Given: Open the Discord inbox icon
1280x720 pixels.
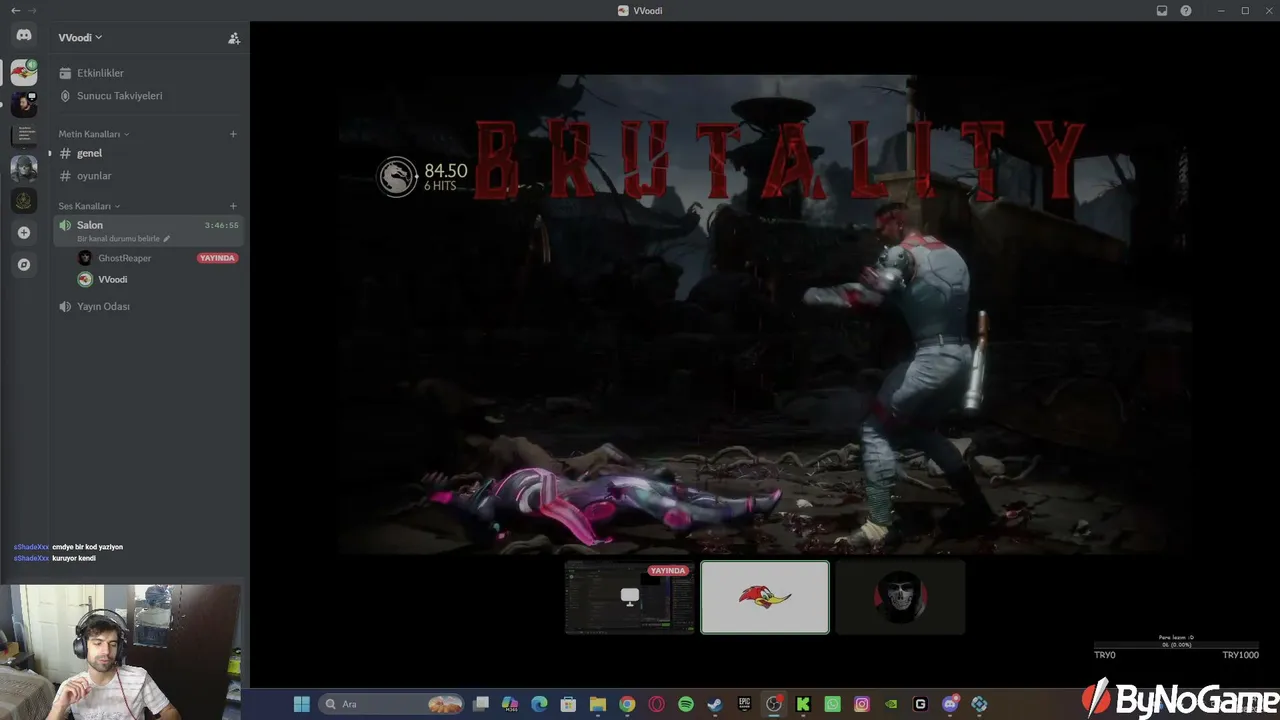Looking at the screenshot, I should [1162, 10].
